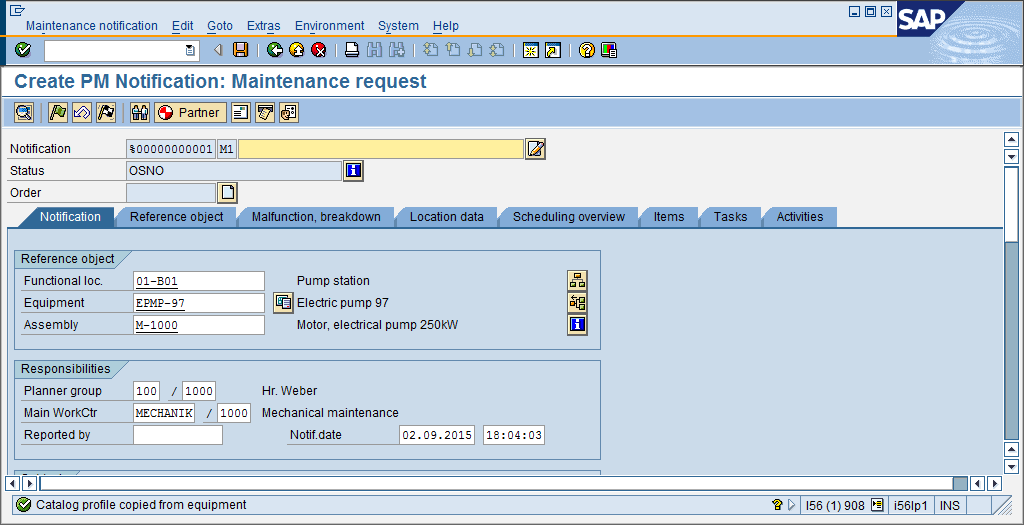Postpone notification with the blue arrow icon
The image size is (1024, 525).
pos(82,112)
